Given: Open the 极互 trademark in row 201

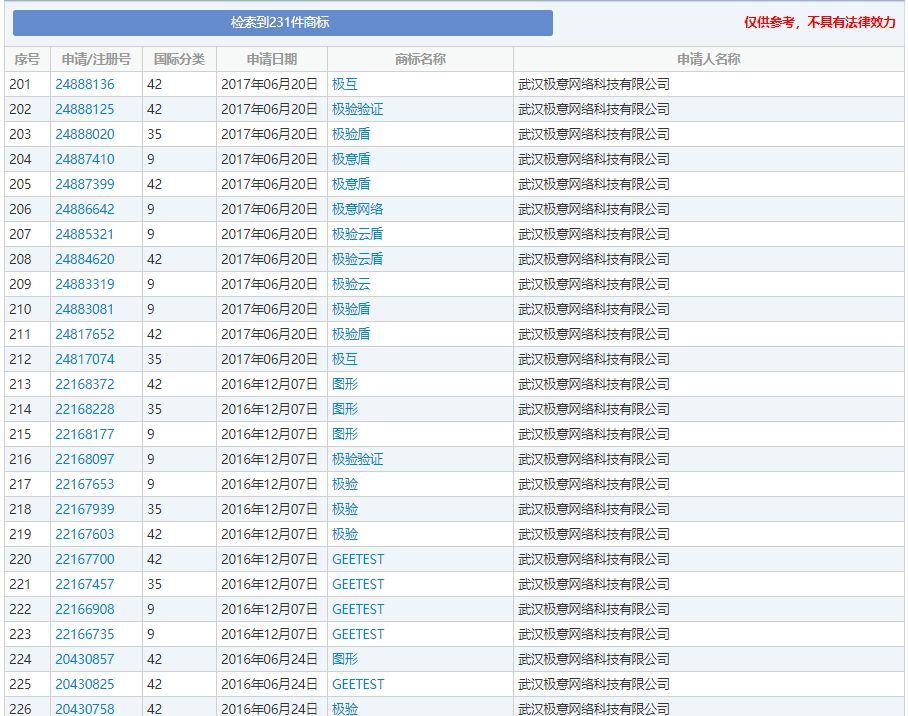Looking at the screenshot, I should coord(345,85).
